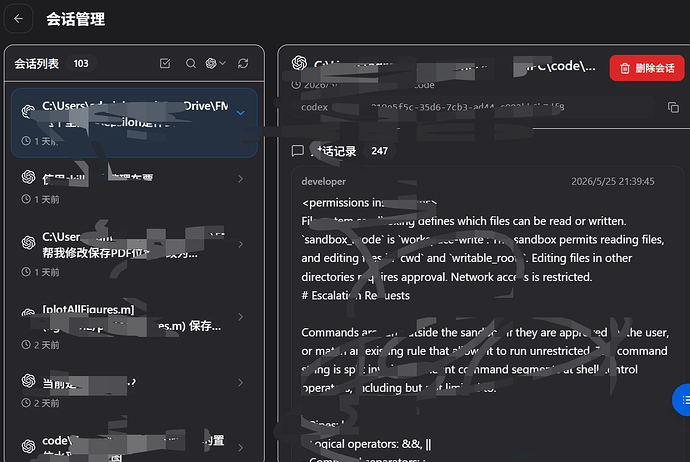Viewport: 690px width, 462px height.
Task: Click the 会话列表 heading
Action: pyautogui.click(x=37, y=64)
